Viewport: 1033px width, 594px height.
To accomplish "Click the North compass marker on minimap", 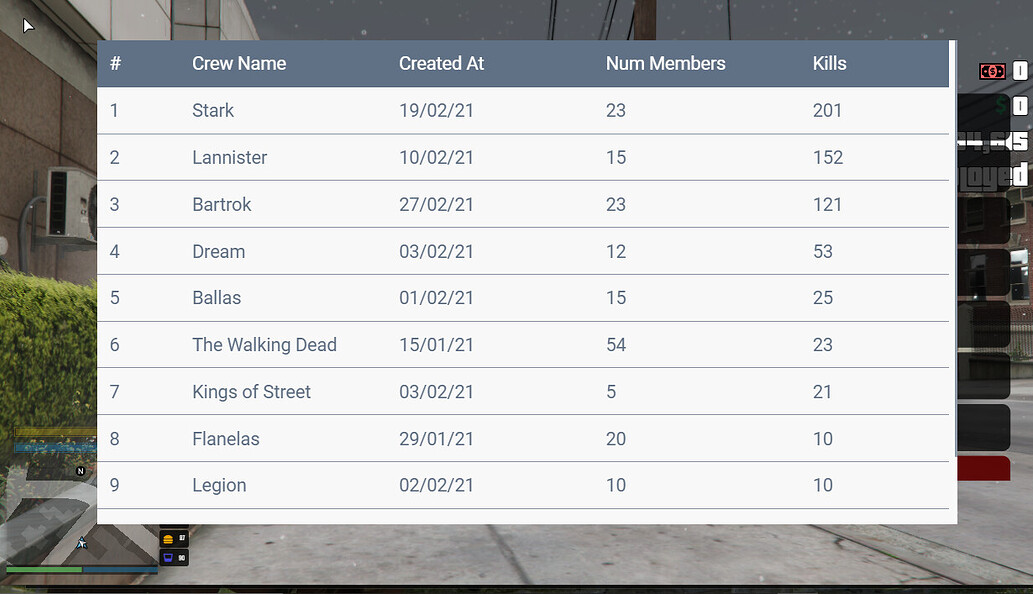I will 80,471.
